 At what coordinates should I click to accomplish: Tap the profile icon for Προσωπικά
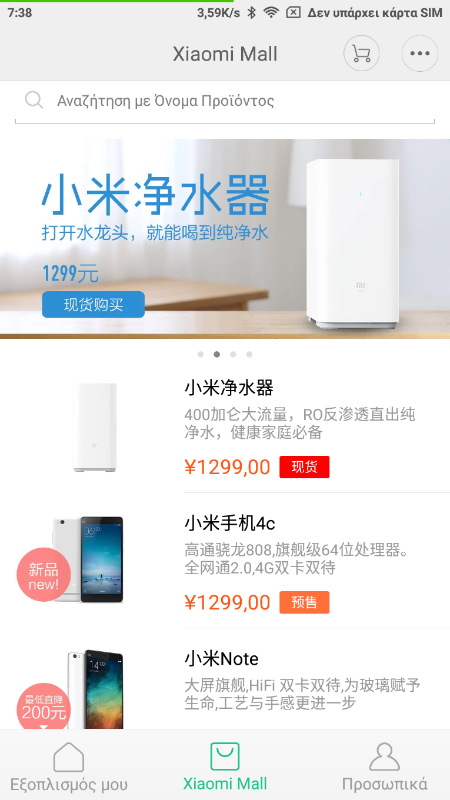point(384,757)
